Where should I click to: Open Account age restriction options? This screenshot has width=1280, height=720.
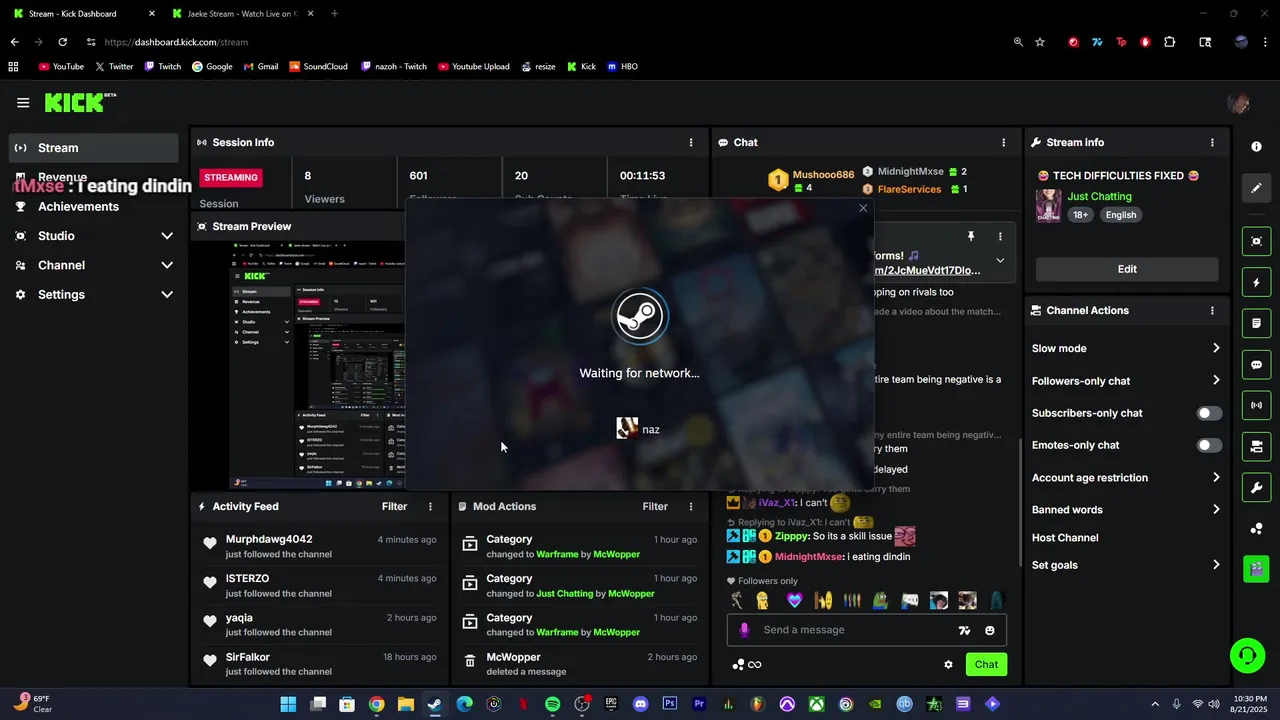tap(1126, 477)
